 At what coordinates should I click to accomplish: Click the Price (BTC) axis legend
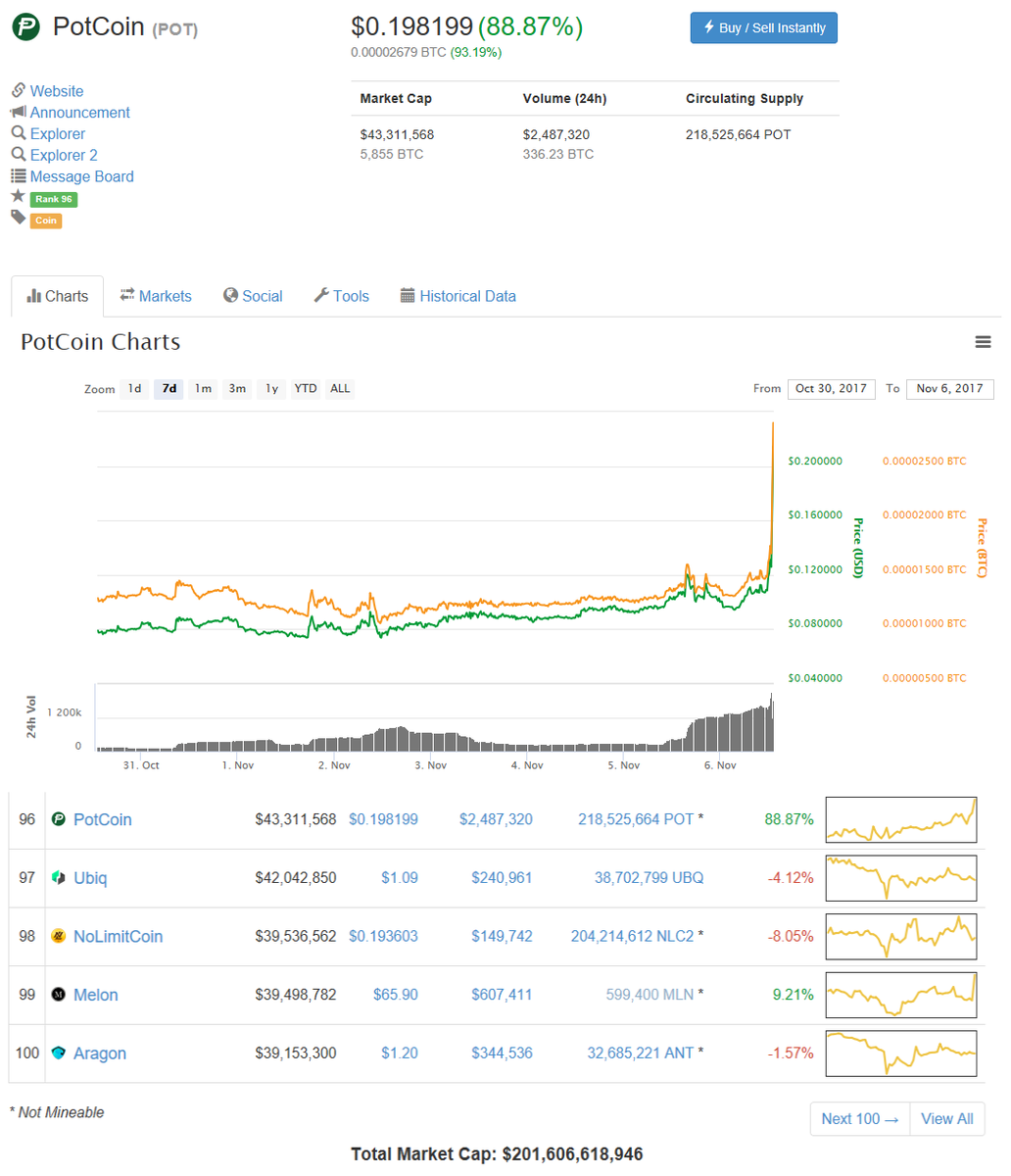[x=982, y=548]
